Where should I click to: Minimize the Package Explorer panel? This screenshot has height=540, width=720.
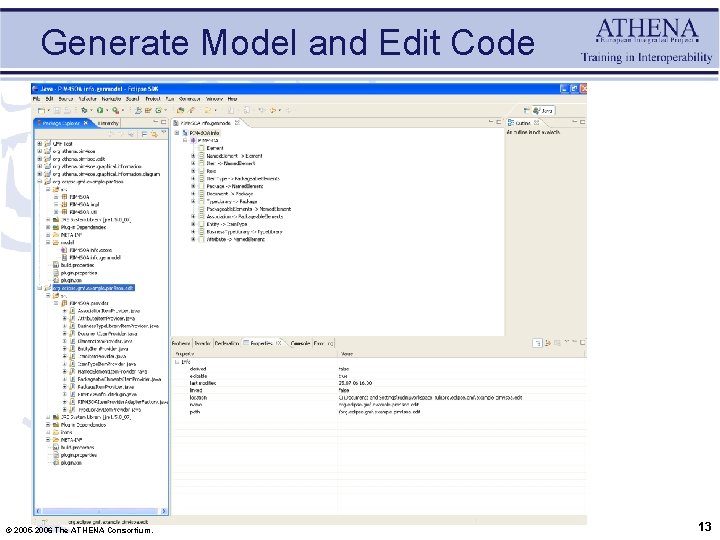tap(156, 122)
